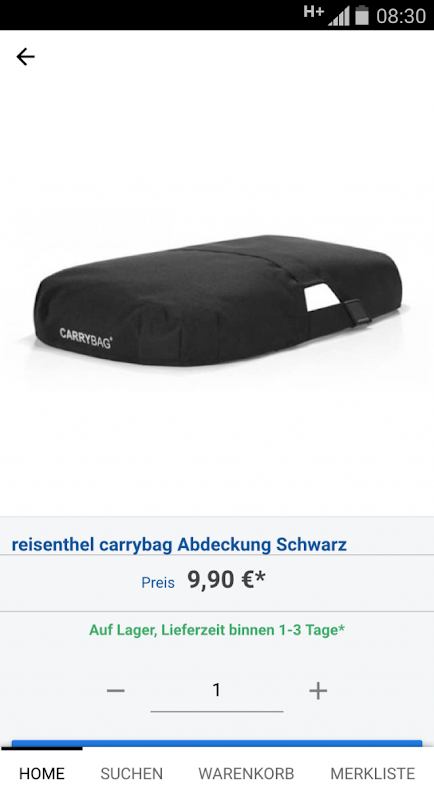Open the HOME tab
Viewport: 434px width, 800px height.
[42, 773]
